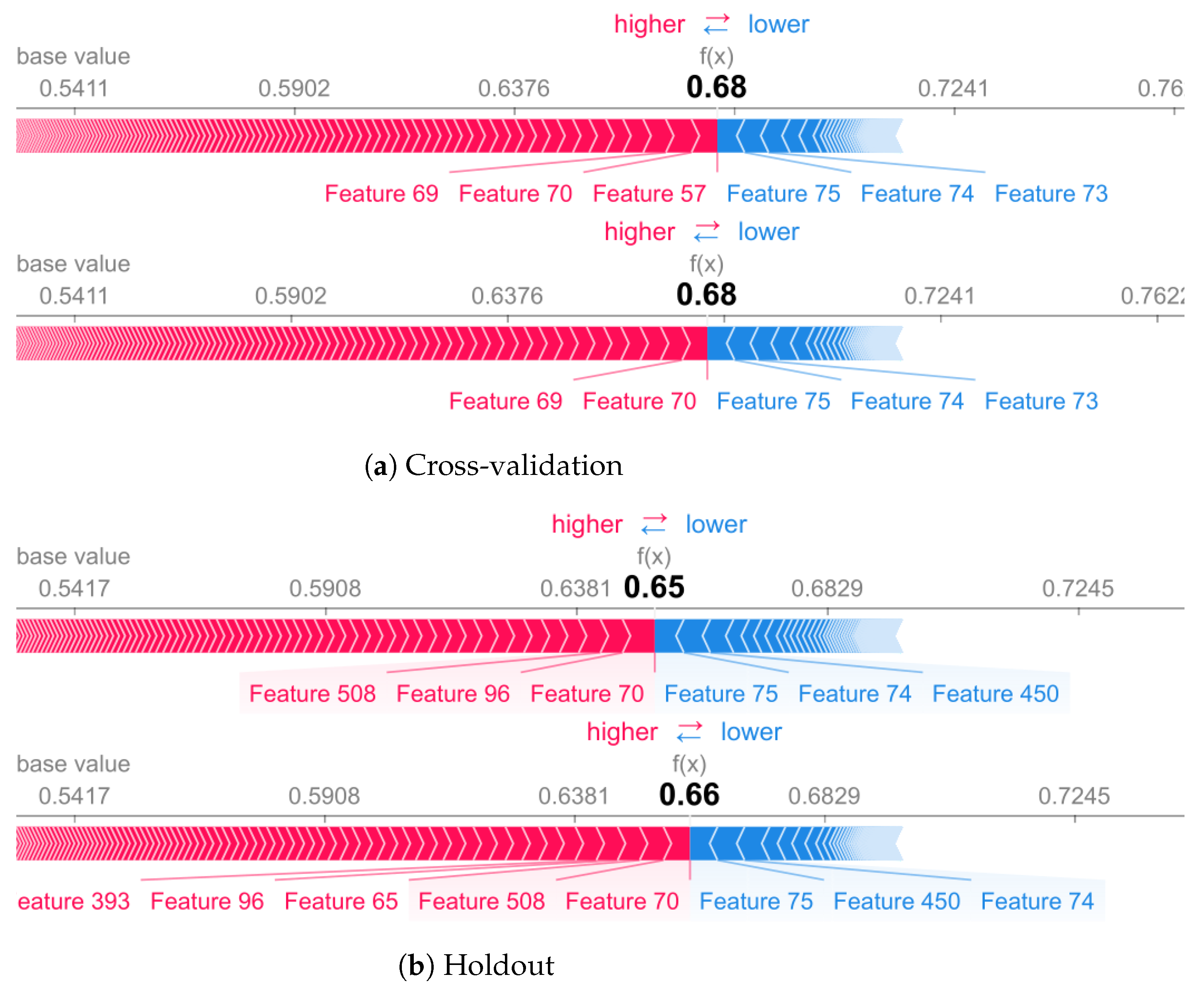Select the truncated Feature 393 label
1204x994 pixels.
(x=74, y=901)
